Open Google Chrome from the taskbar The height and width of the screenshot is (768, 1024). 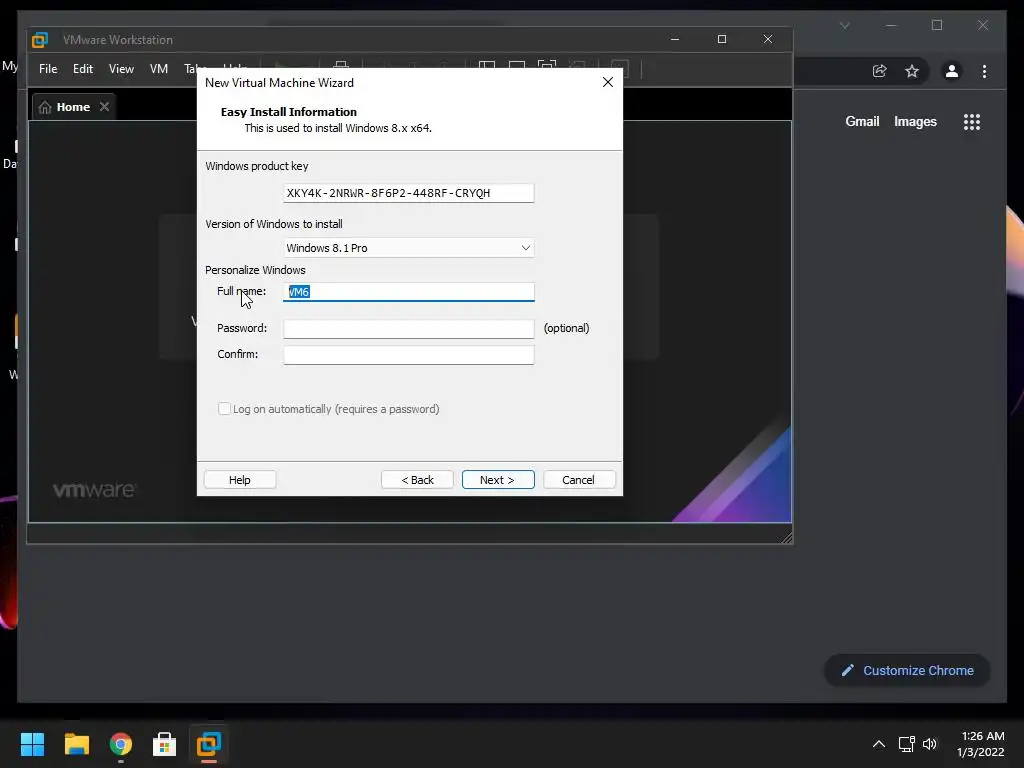(121, 744)
